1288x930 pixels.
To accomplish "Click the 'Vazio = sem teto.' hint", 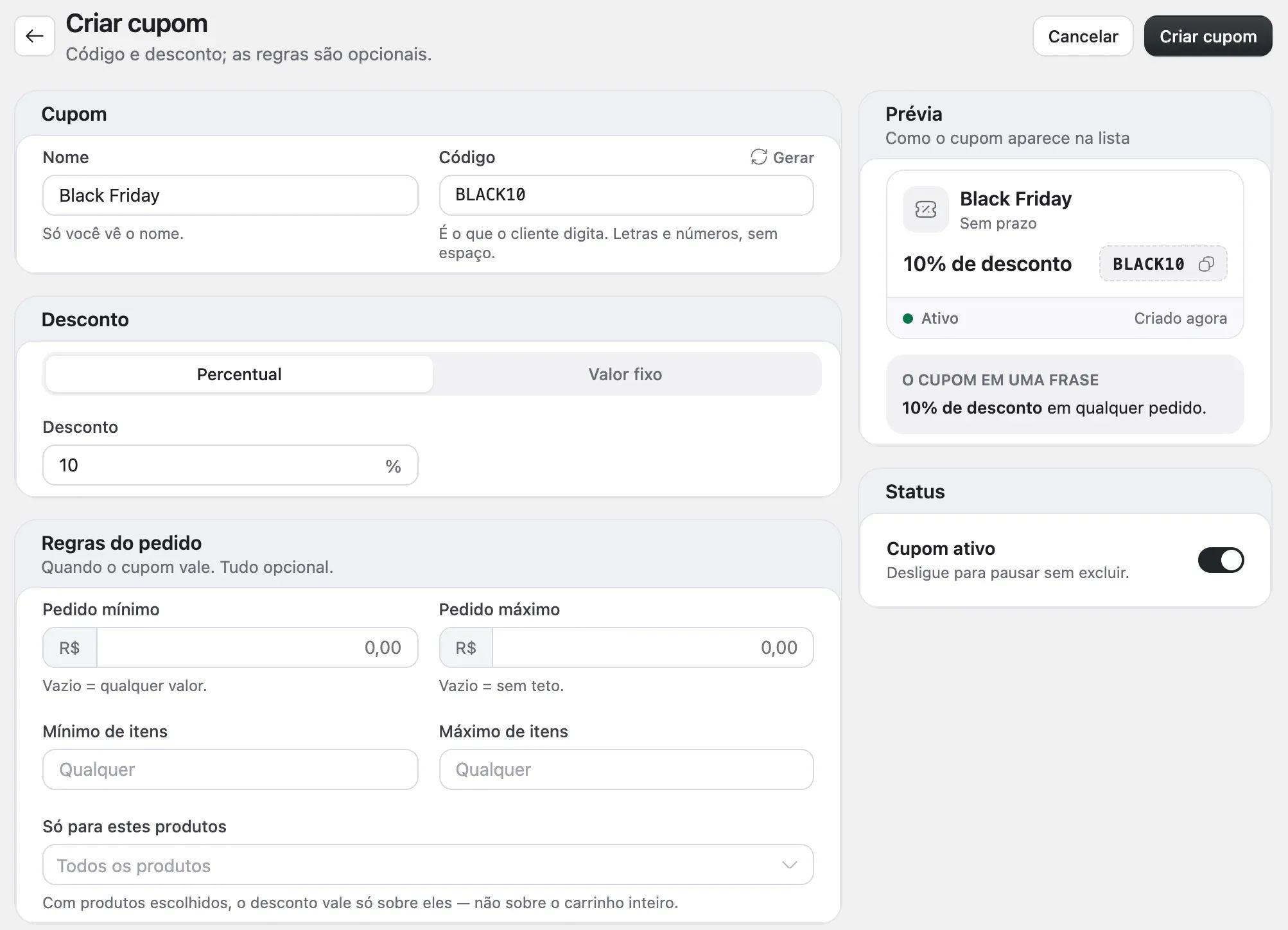I will [501, 686].
